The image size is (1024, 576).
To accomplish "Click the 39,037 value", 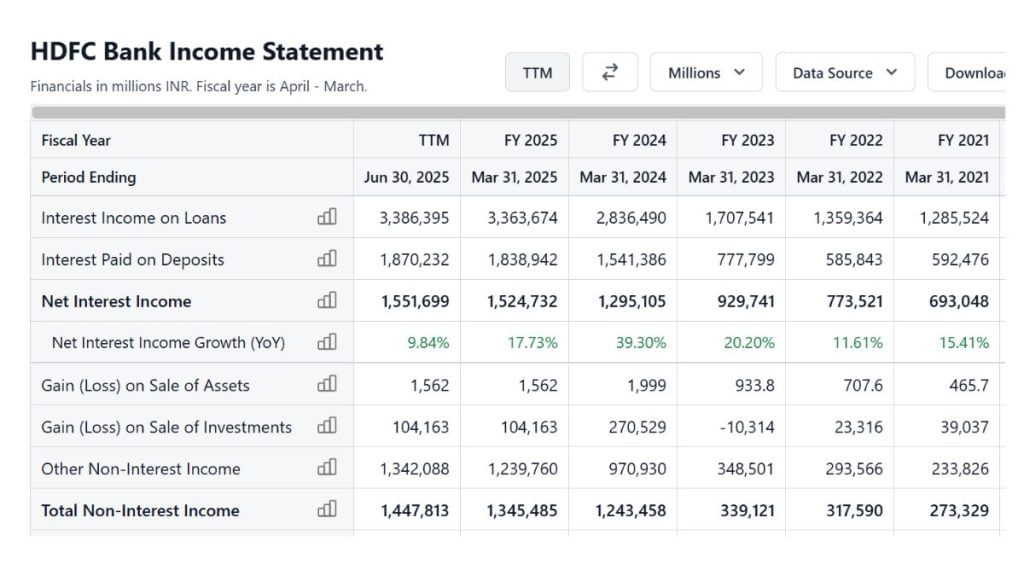I will [x=965, y=427].
